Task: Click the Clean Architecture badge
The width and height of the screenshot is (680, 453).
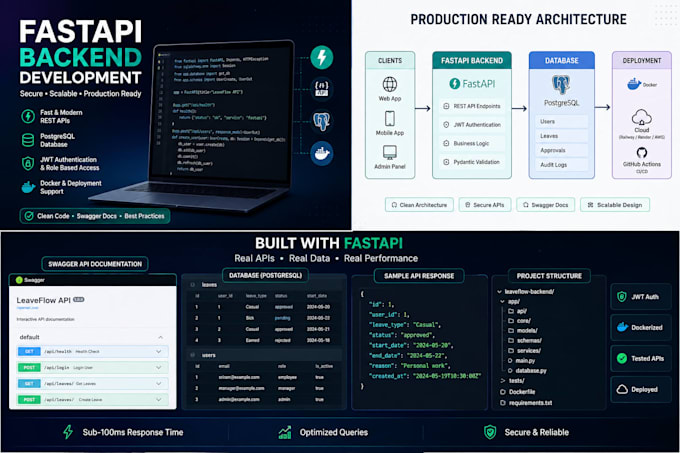Action: pyautogui.click(x=419, y=205)
